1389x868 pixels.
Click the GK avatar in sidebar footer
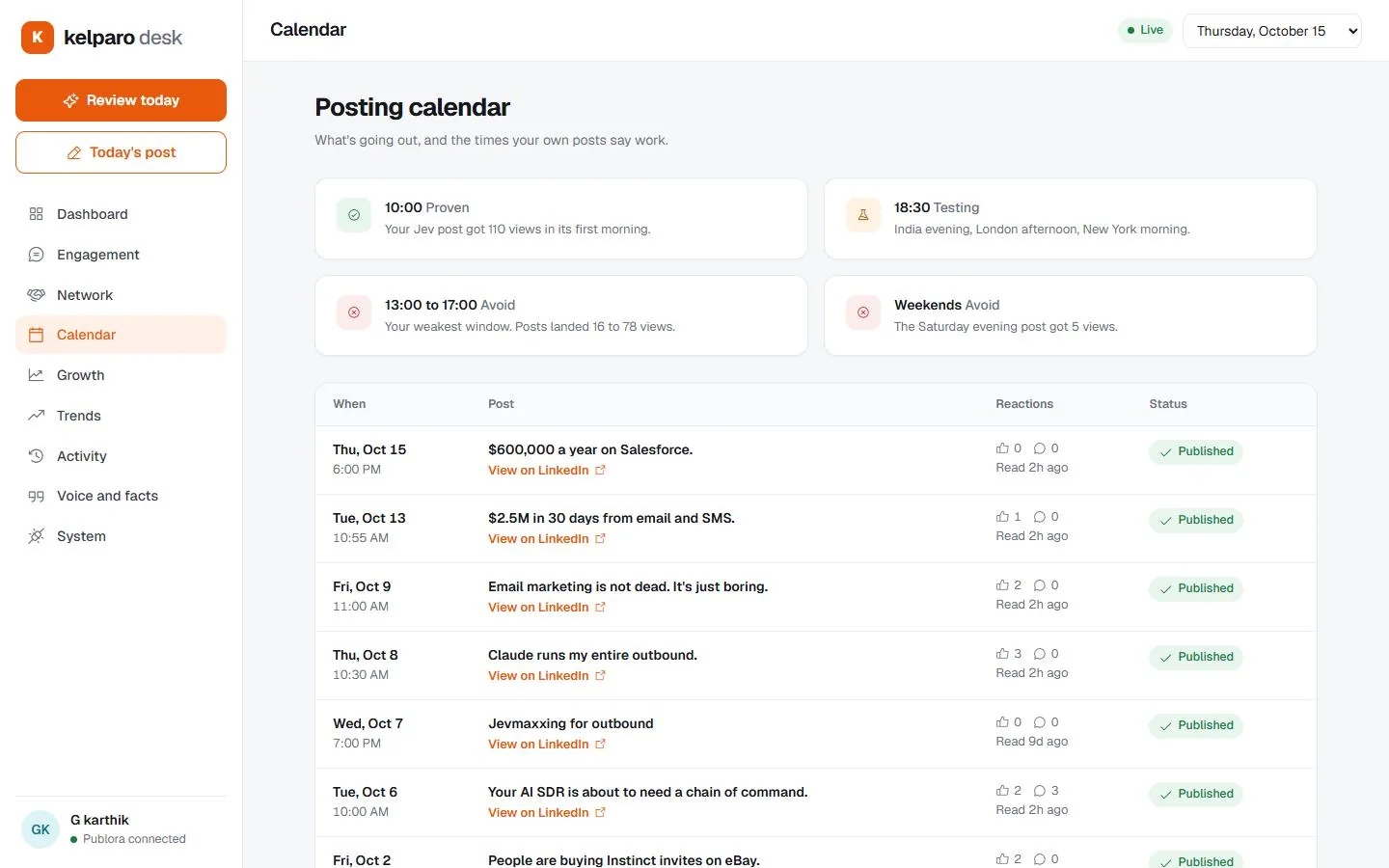(41, 829)
